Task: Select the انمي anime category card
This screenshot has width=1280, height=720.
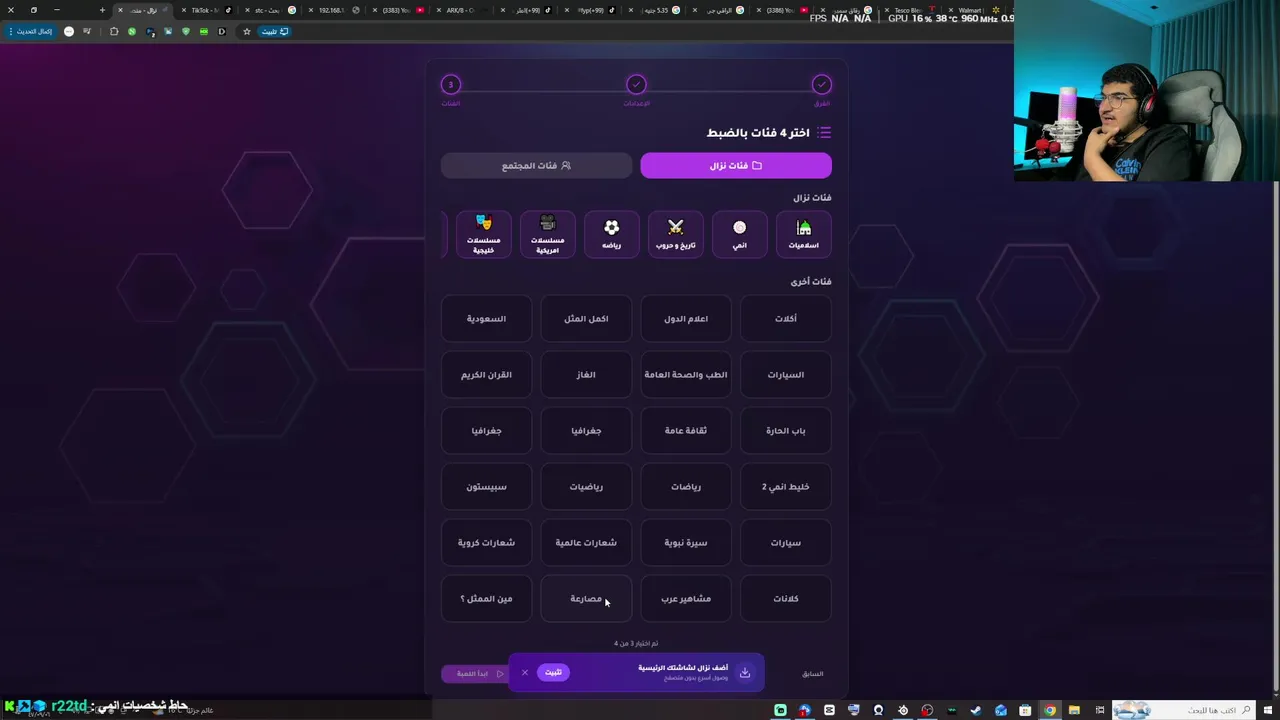Action: tap(740, 234)
